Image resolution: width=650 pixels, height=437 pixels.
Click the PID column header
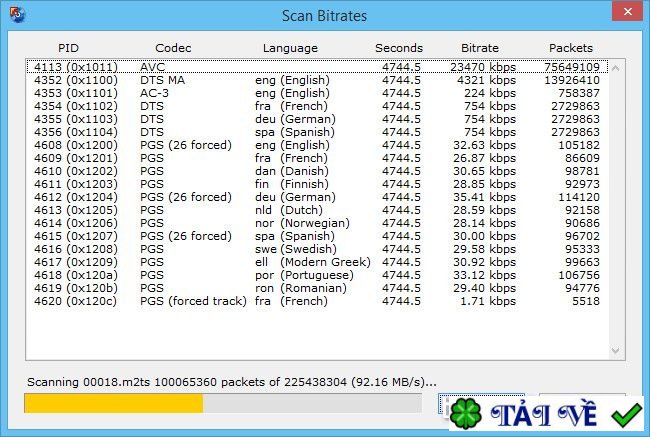[x=68, y=48]
